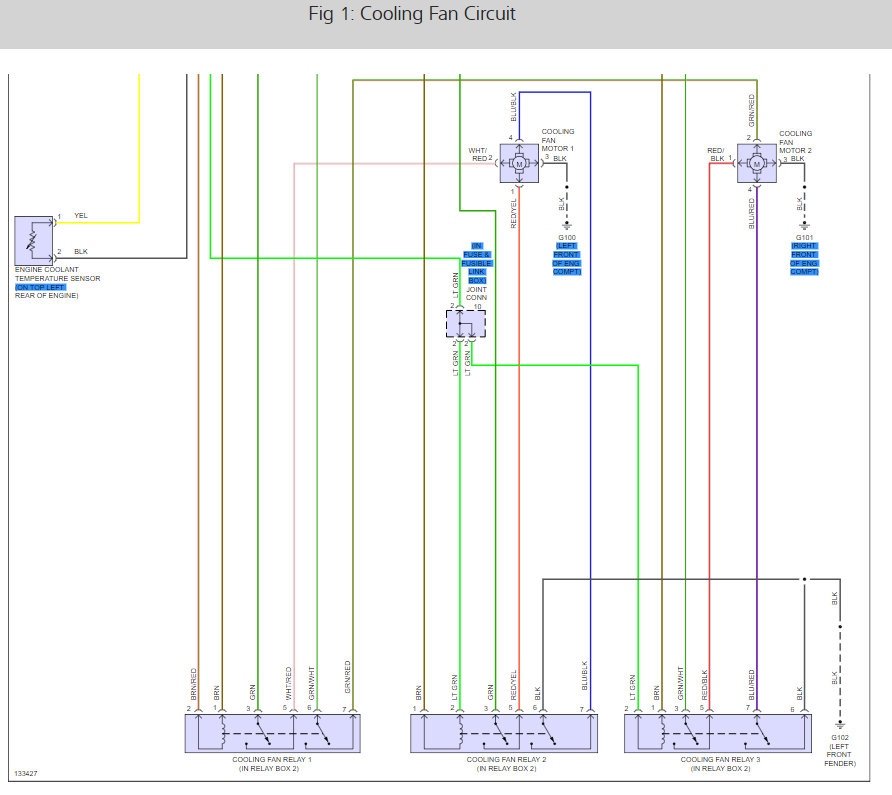892x795 pixels.
Task: Click the Cooling Fan Motor 1 symbol
Action: coord(519,163)
